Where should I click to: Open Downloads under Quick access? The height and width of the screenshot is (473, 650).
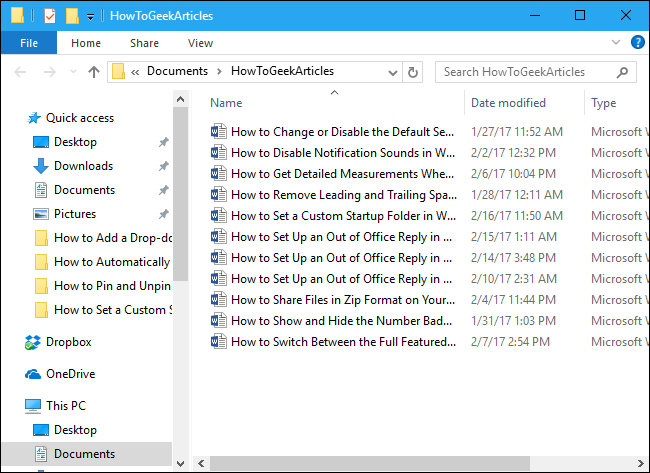[x=83, y=166]
